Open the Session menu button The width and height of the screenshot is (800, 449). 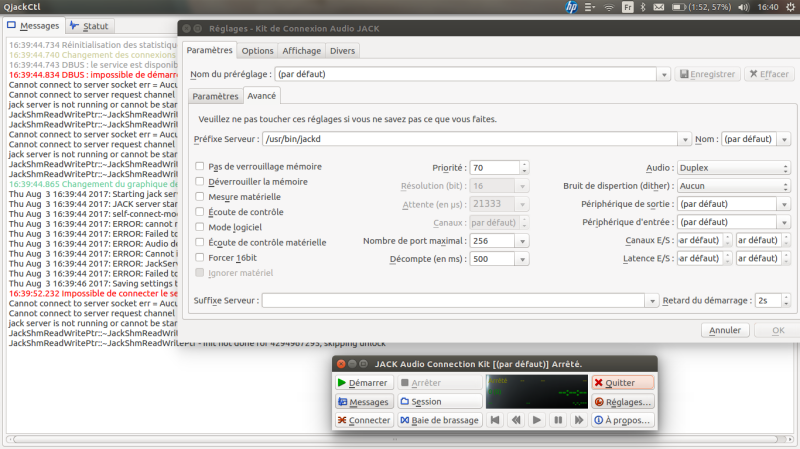(x=440, y=402)
